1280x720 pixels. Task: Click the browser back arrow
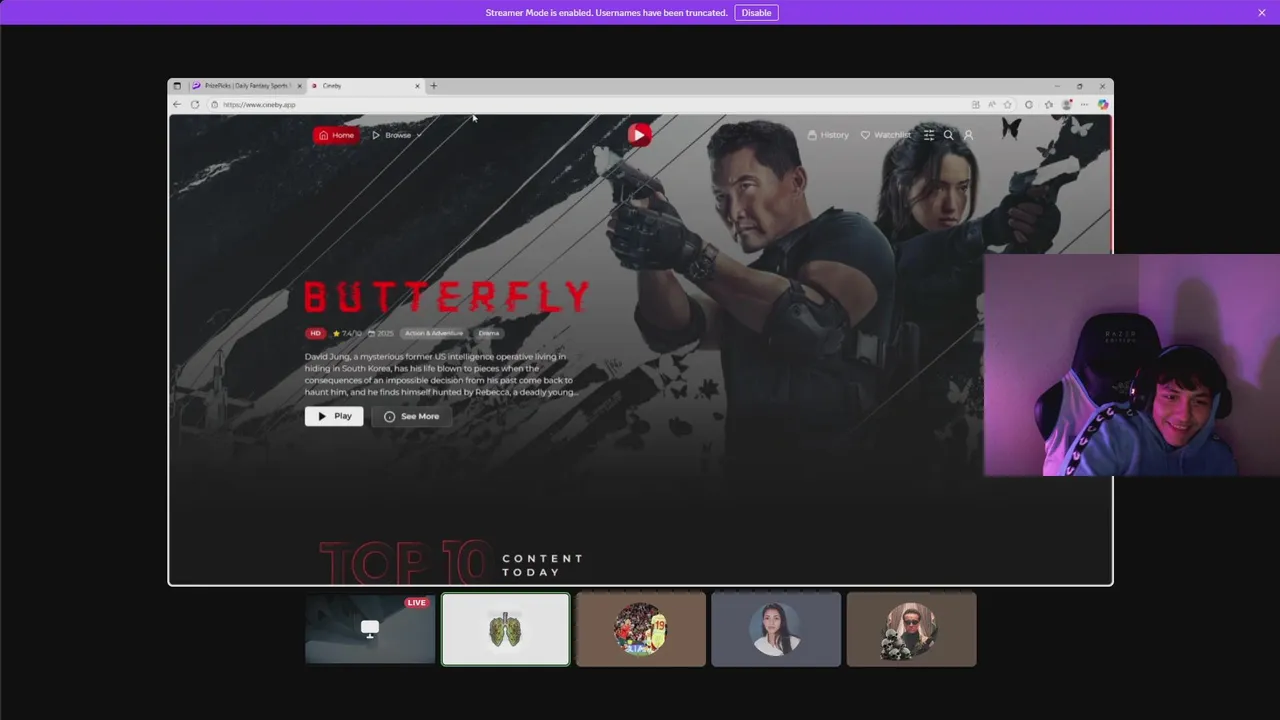[x=177, y=104]
